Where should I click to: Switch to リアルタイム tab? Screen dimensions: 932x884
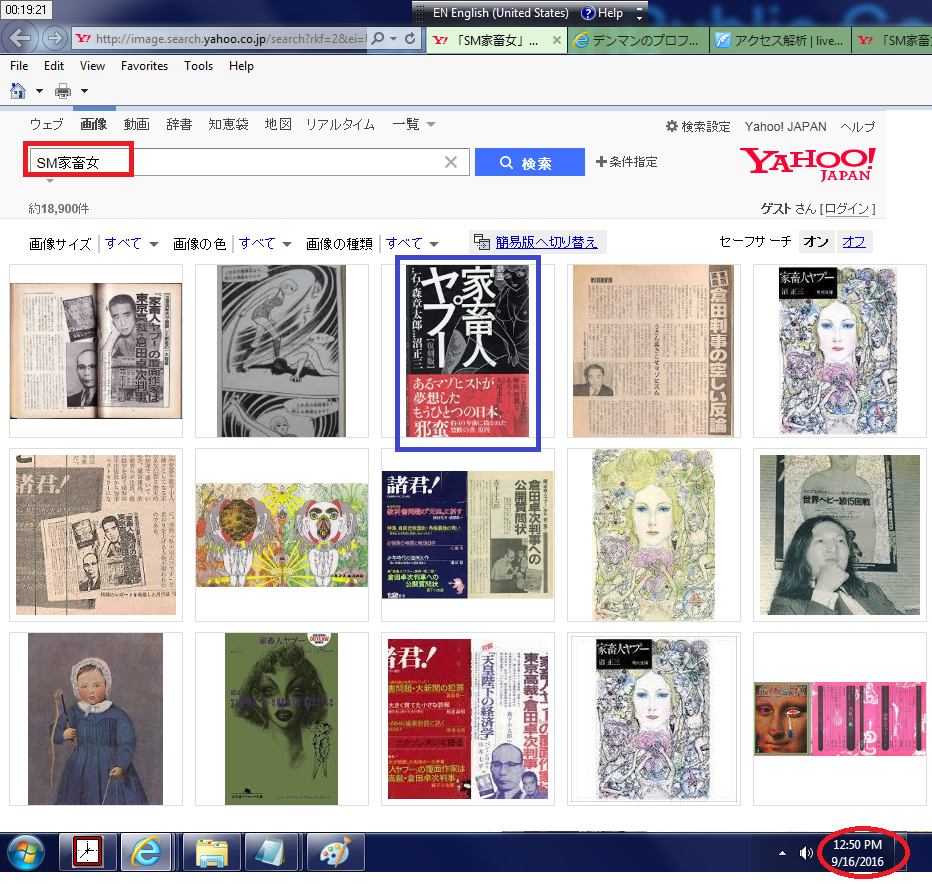click(341, 124)
